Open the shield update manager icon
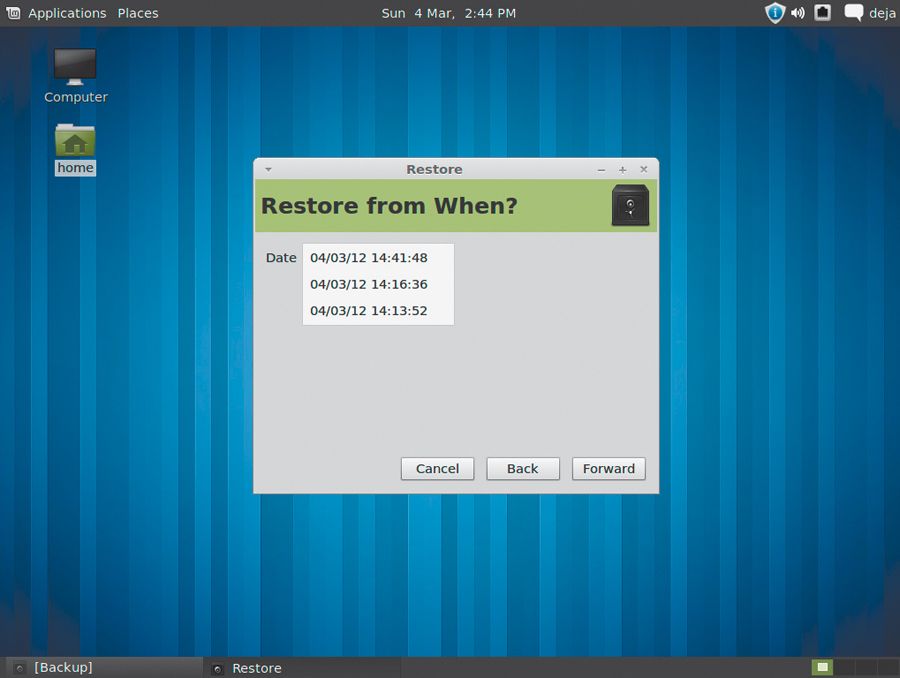The height and width of the screenshot is (678, 900). pyautogui.click(x=774, y=13)
